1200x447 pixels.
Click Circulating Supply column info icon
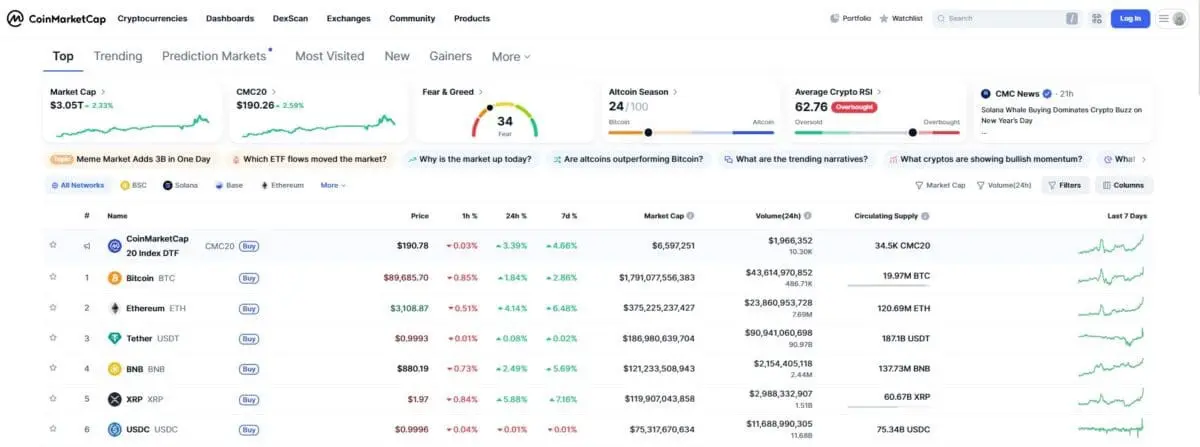(926, 215)
